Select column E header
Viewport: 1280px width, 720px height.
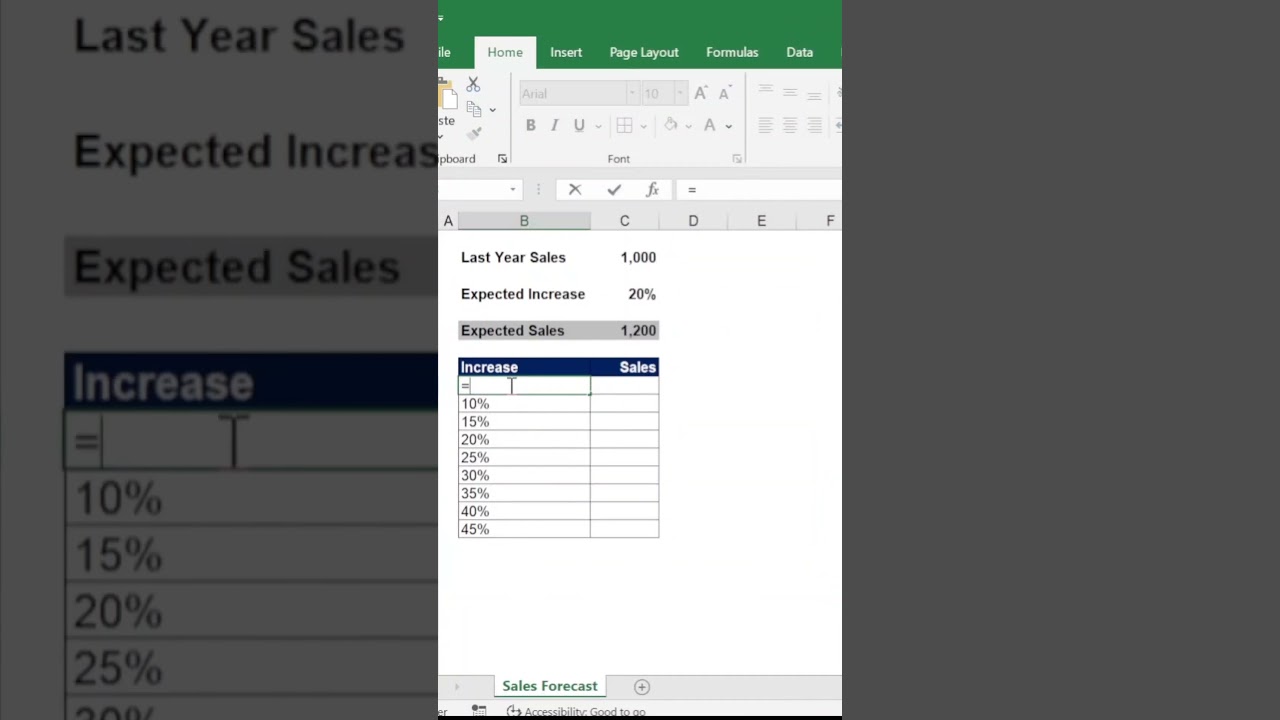pyautogui.click(x=761, y=221)
